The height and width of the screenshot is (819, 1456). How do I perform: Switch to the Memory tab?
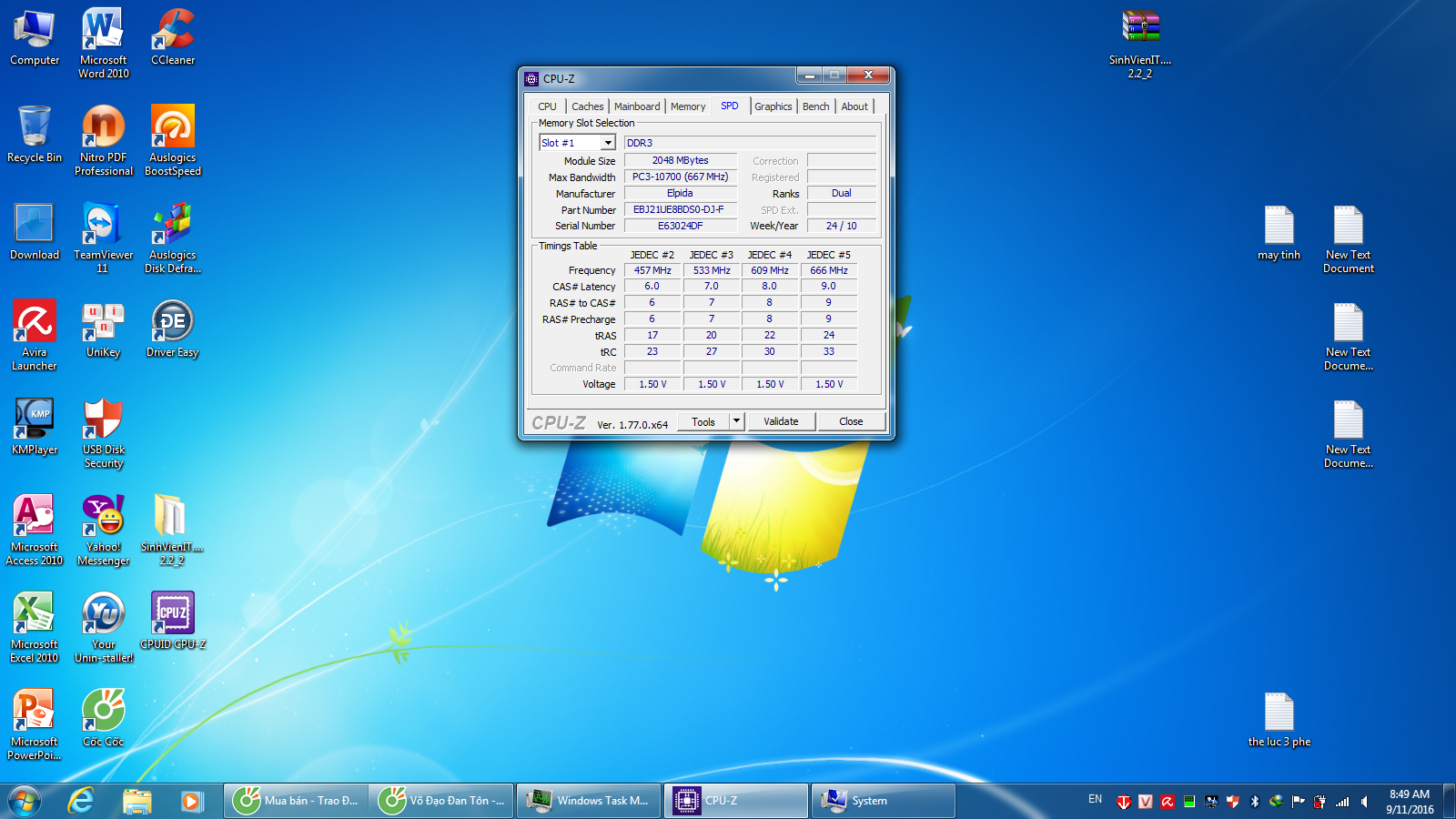coord(688,106)
